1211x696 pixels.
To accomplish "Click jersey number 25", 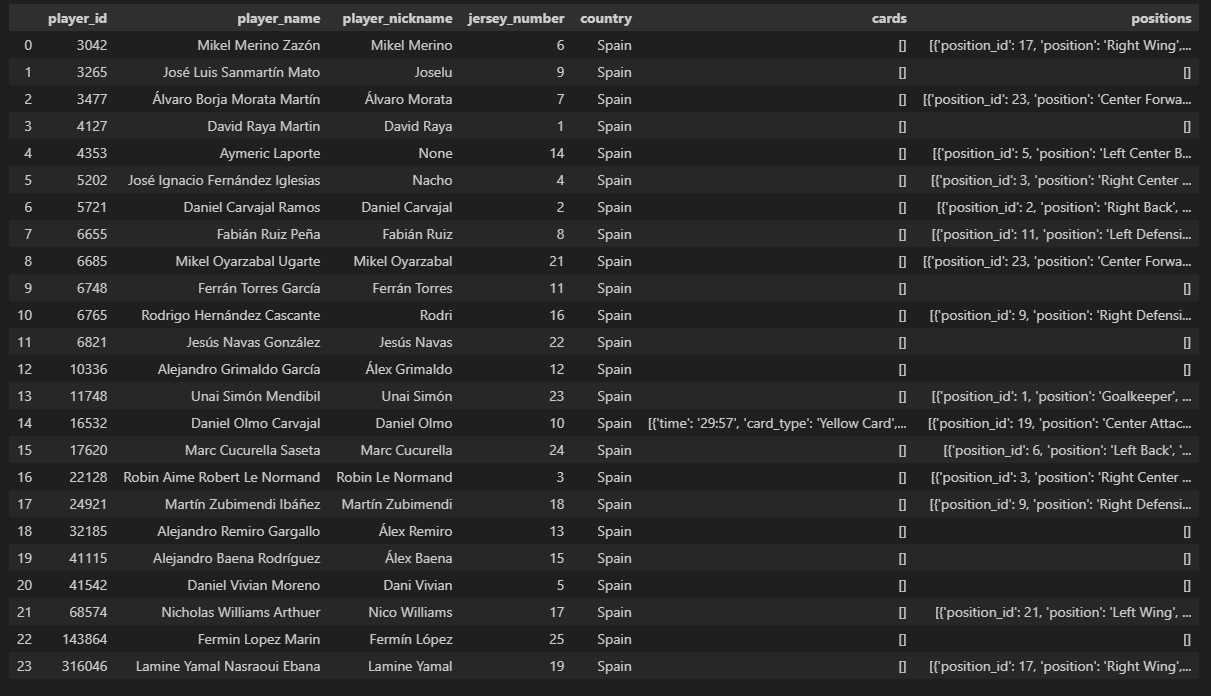I will [x=556, y=639].
